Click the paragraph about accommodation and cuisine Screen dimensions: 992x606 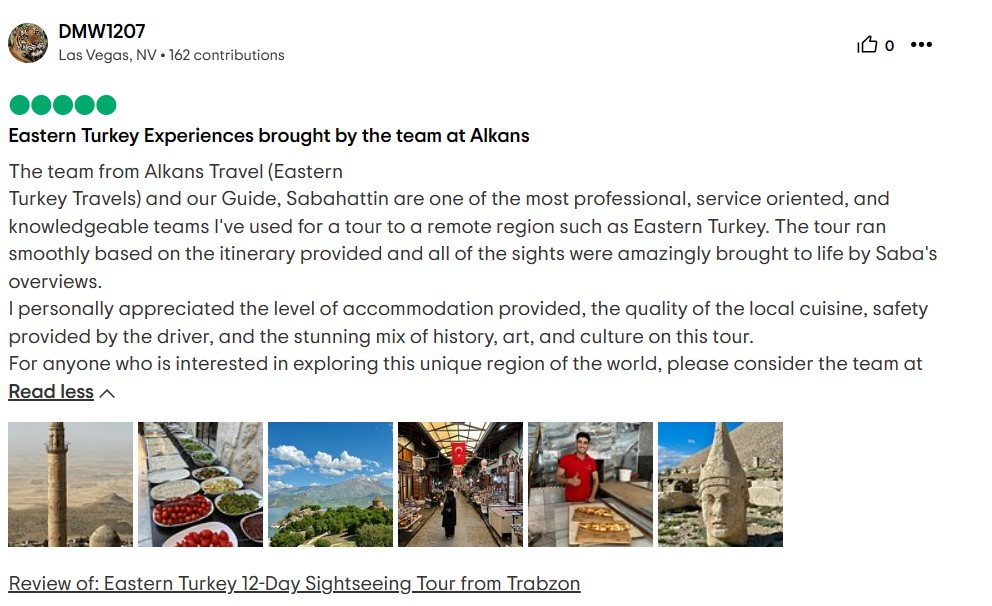coord(468,323)
